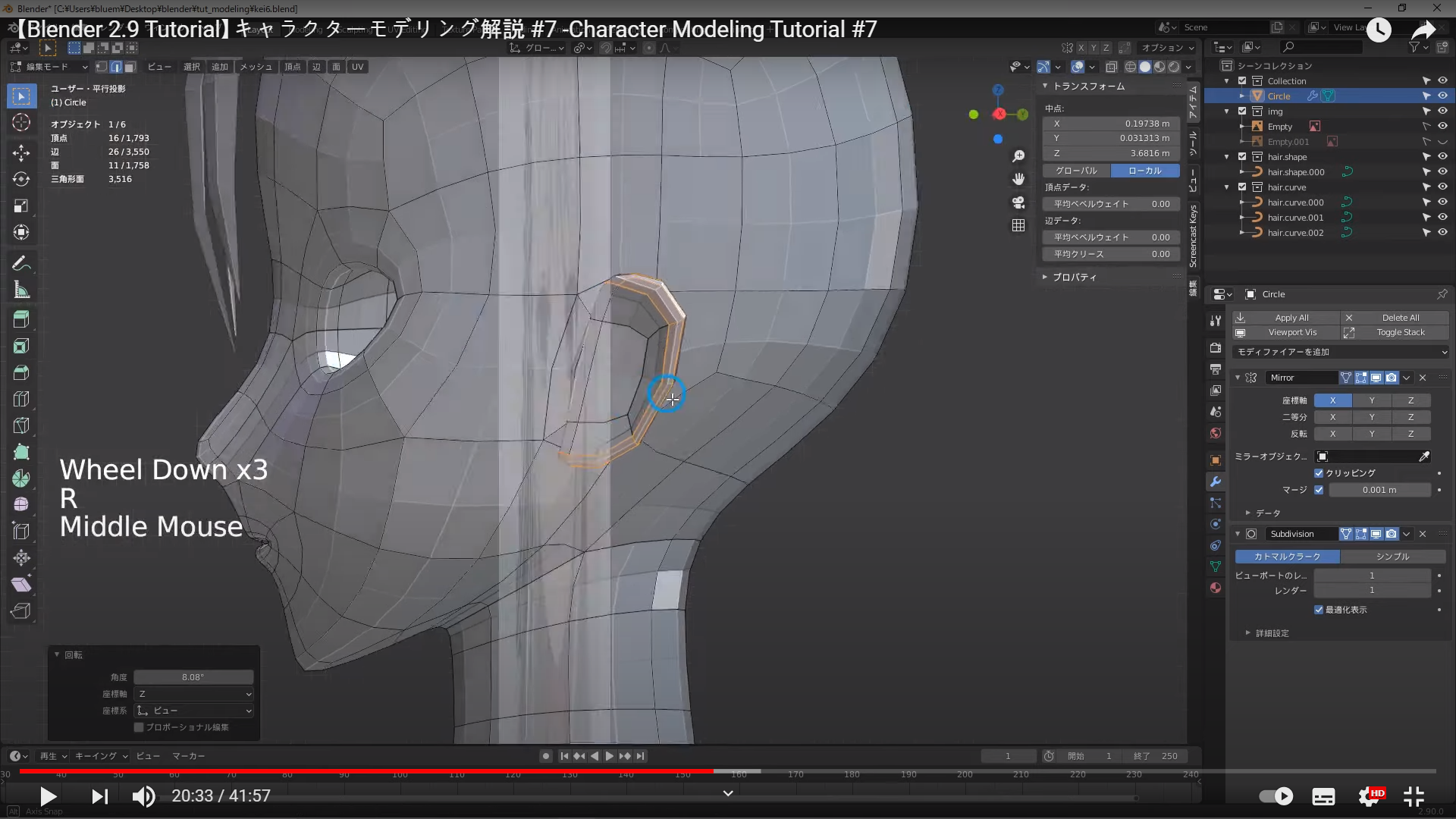Image resolution: width=1456 pixels, height=819 pixels.
Task: Open the UV menu in header
Action: pyautogui.click(x=357, y=67)
